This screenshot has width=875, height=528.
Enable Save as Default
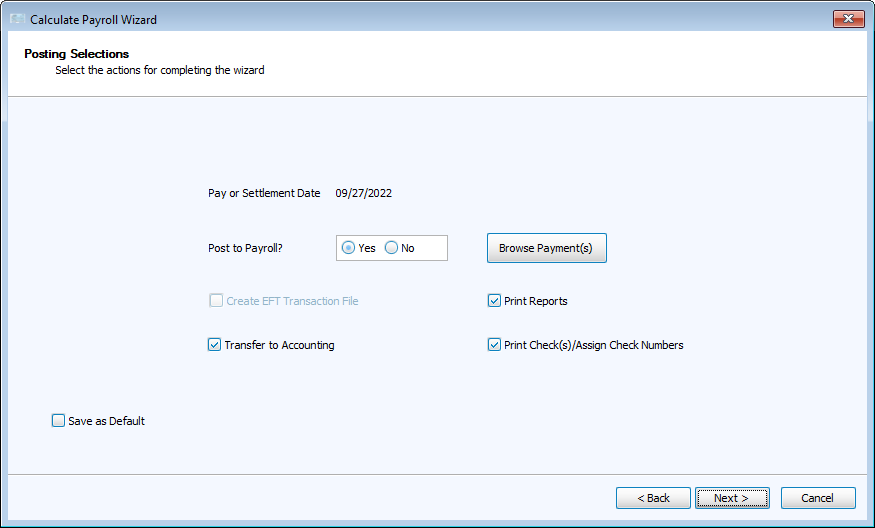(x=58, y=421)
